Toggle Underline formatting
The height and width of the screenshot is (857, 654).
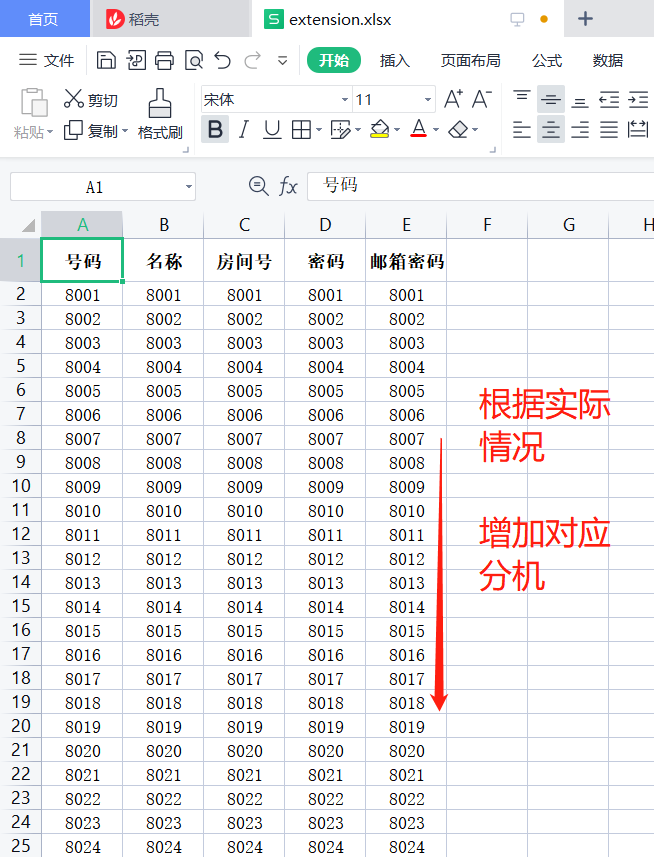pos(272,130)
